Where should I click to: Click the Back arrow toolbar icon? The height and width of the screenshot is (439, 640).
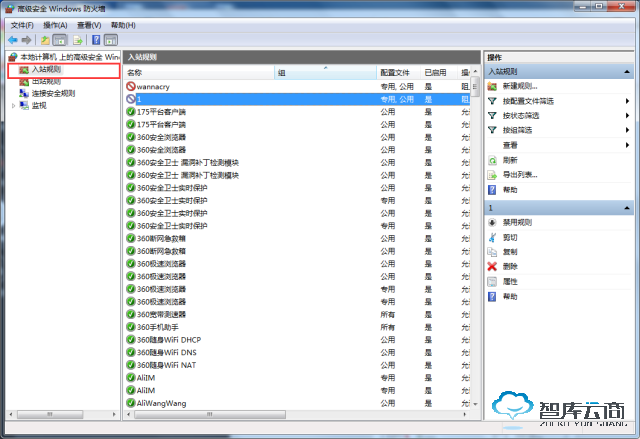[x=13, y=40]
